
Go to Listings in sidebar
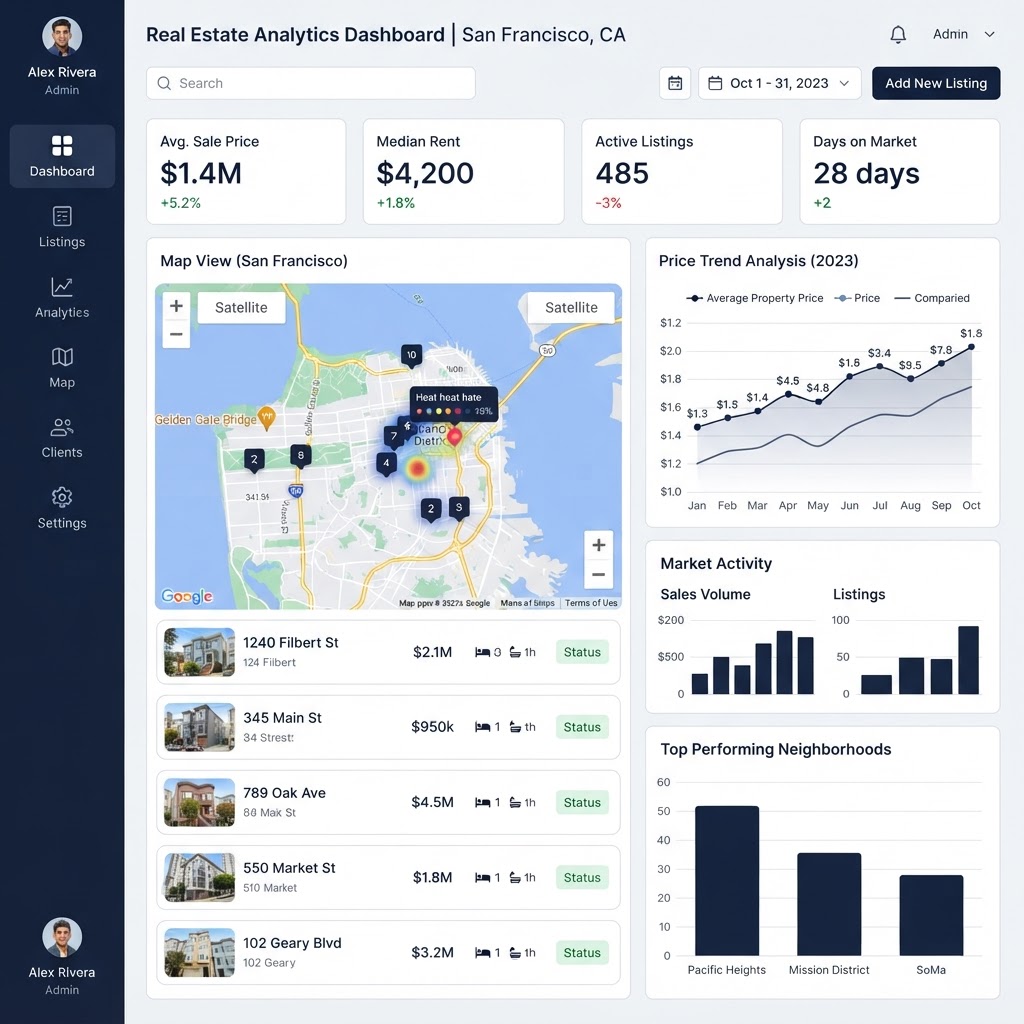pyautogui.click(x=62, y=227)
